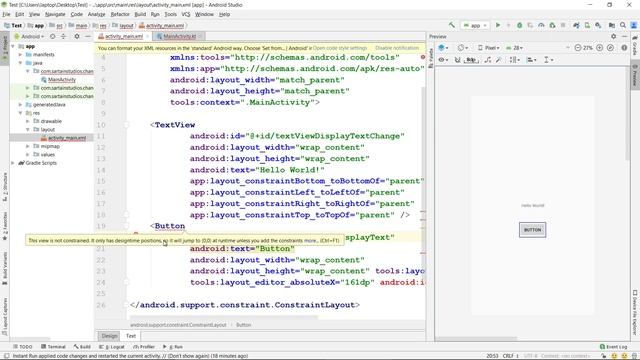The height and width of the screenshot is (360, 640).
Task: Click the Search Everywhere magnifier icon
Action: pos(623,25)
